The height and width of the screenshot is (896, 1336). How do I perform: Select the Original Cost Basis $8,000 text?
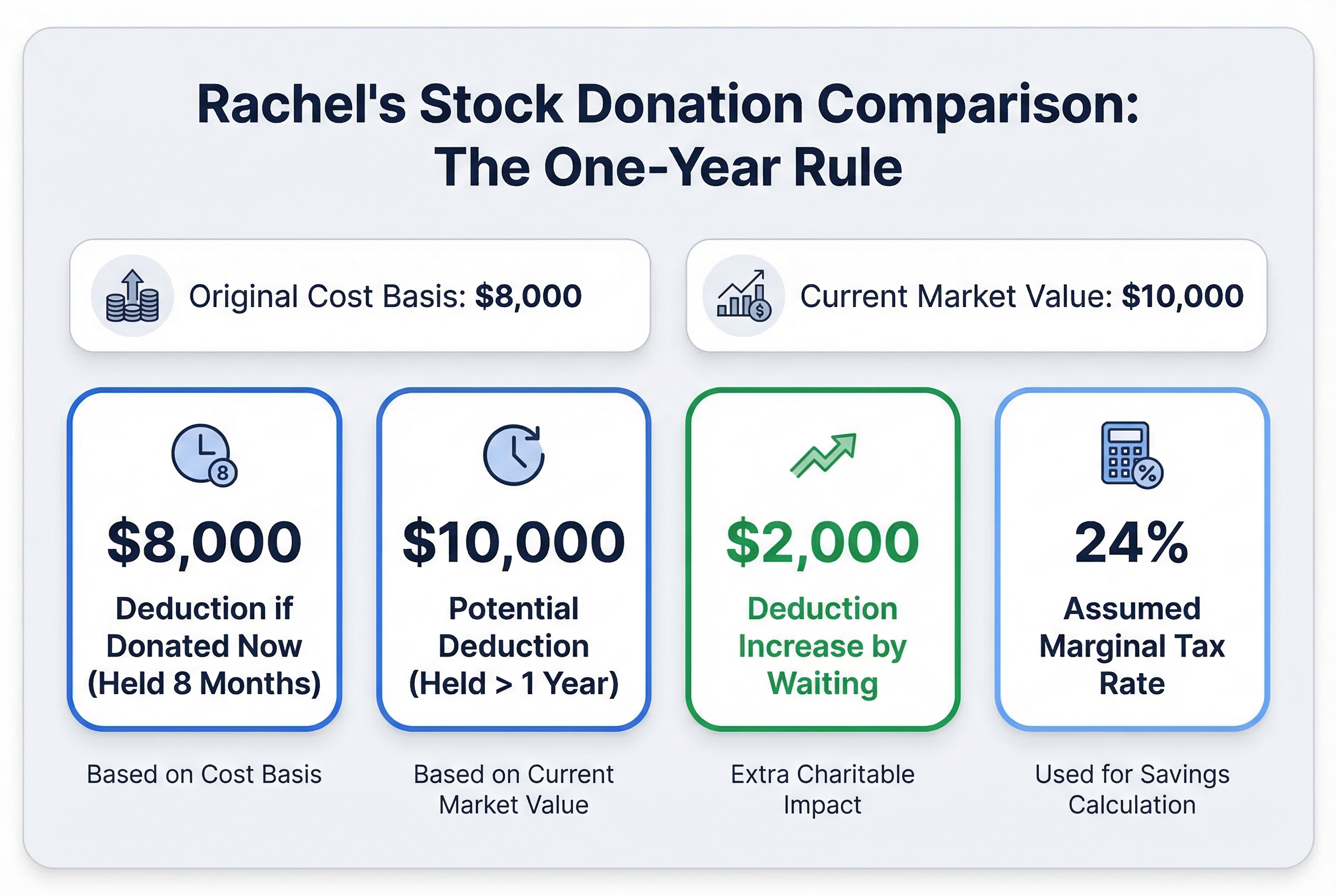[385, 296]
